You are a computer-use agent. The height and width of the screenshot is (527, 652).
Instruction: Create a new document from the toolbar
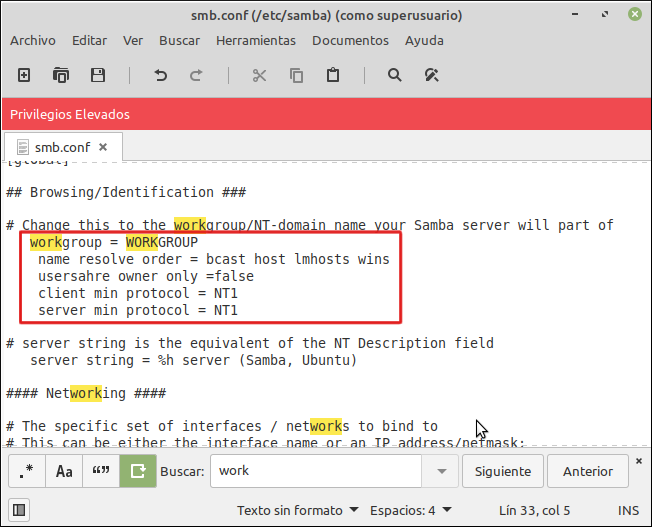pos(25,75)
